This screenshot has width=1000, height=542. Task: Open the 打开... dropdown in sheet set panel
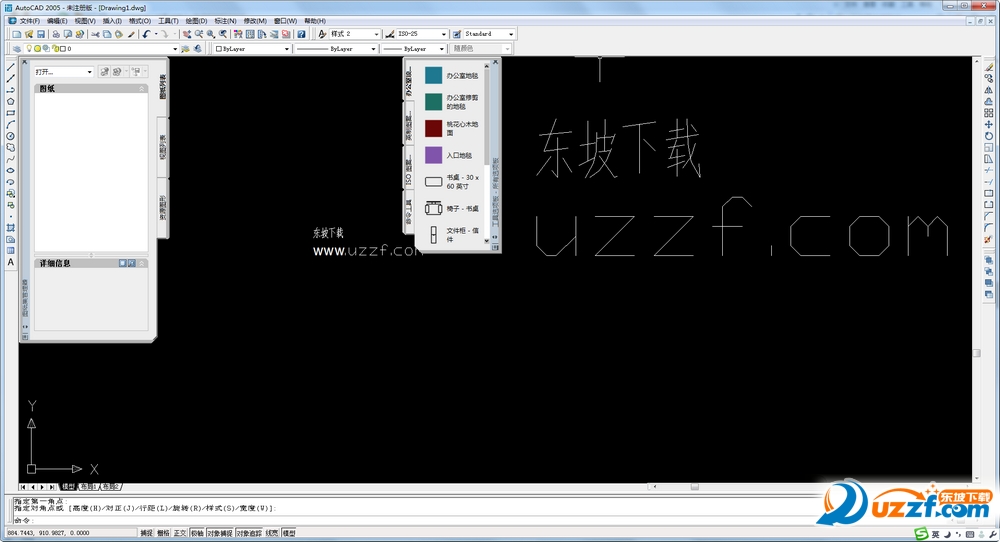point(64,72)
